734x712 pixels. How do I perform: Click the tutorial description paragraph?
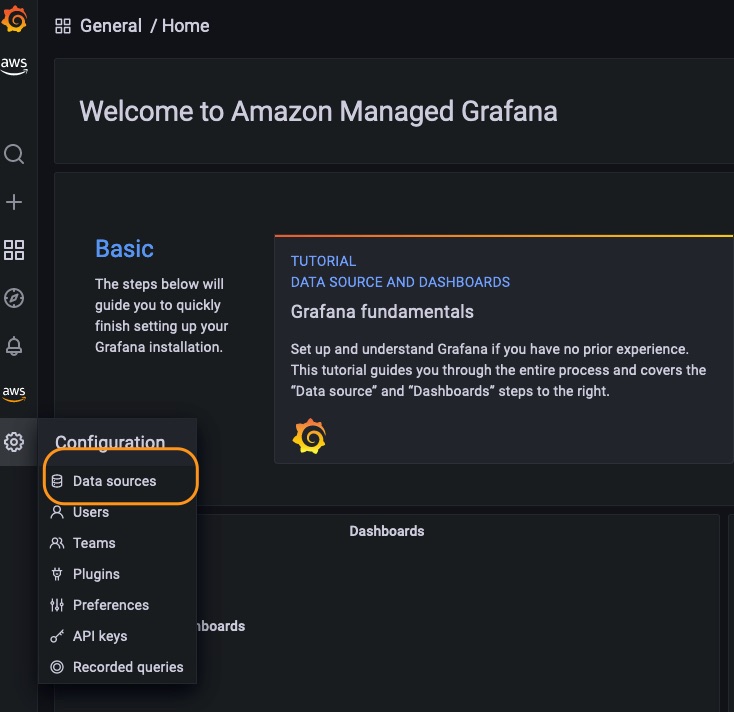click(499, 370)
